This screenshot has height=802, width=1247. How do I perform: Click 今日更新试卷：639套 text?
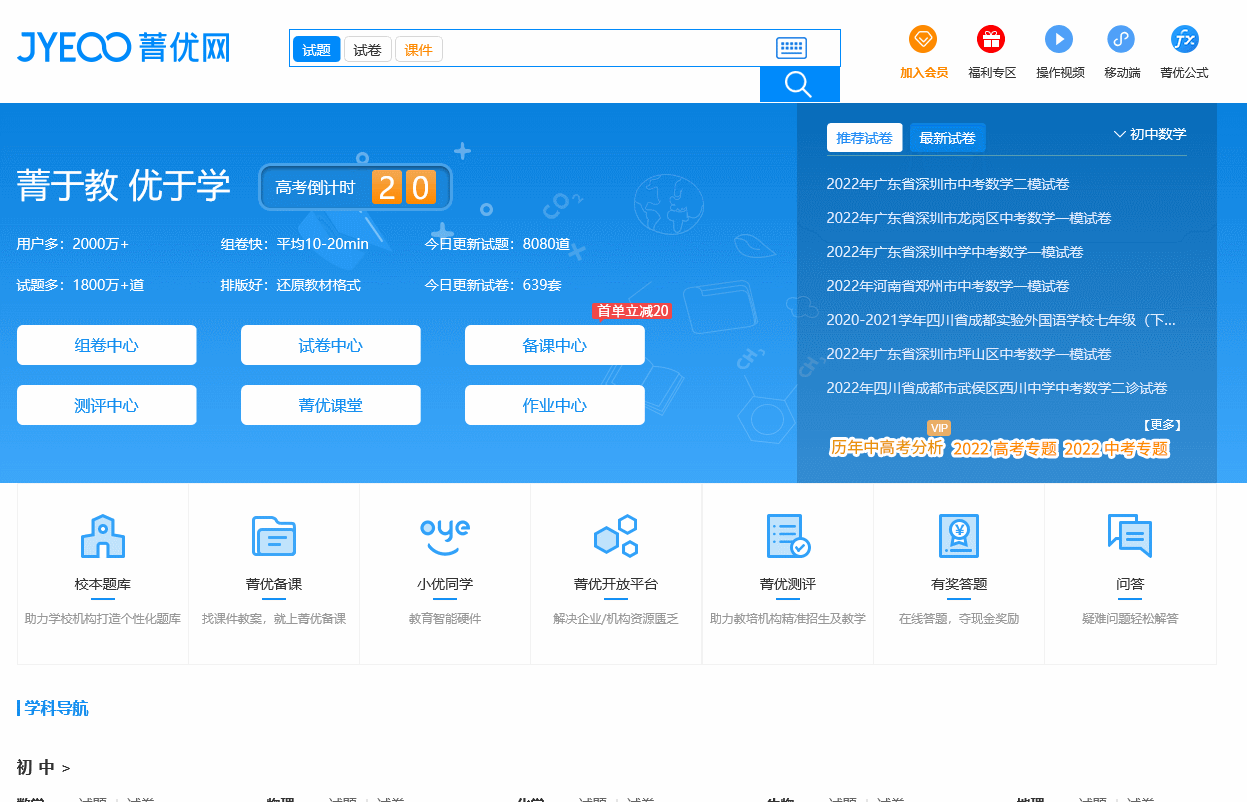(493, 285)
